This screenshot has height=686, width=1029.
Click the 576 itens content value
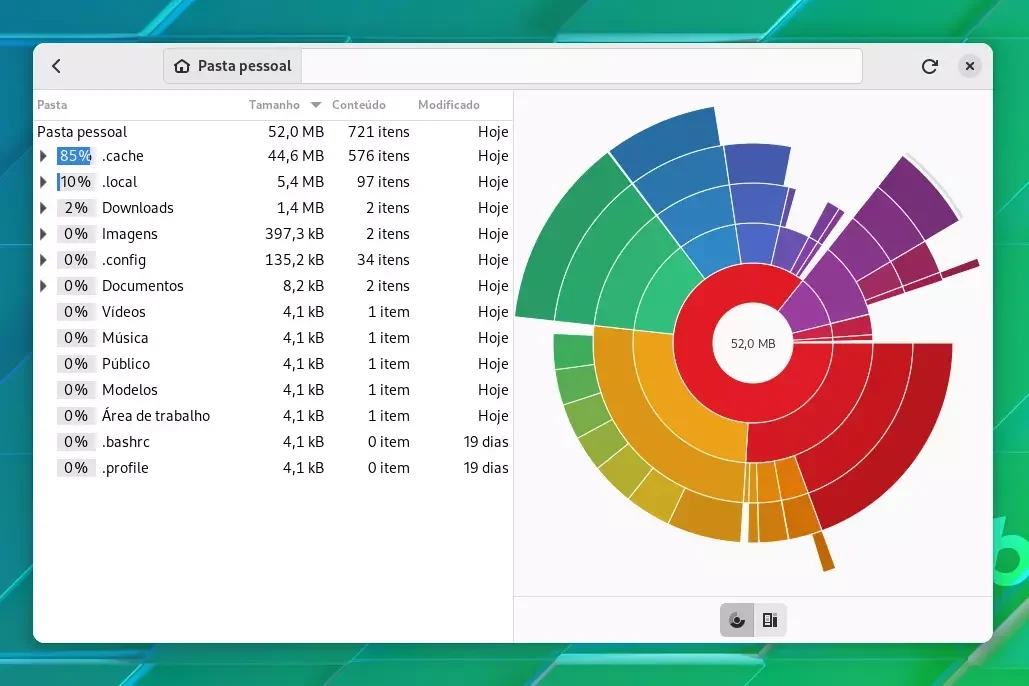coord(379,156)
